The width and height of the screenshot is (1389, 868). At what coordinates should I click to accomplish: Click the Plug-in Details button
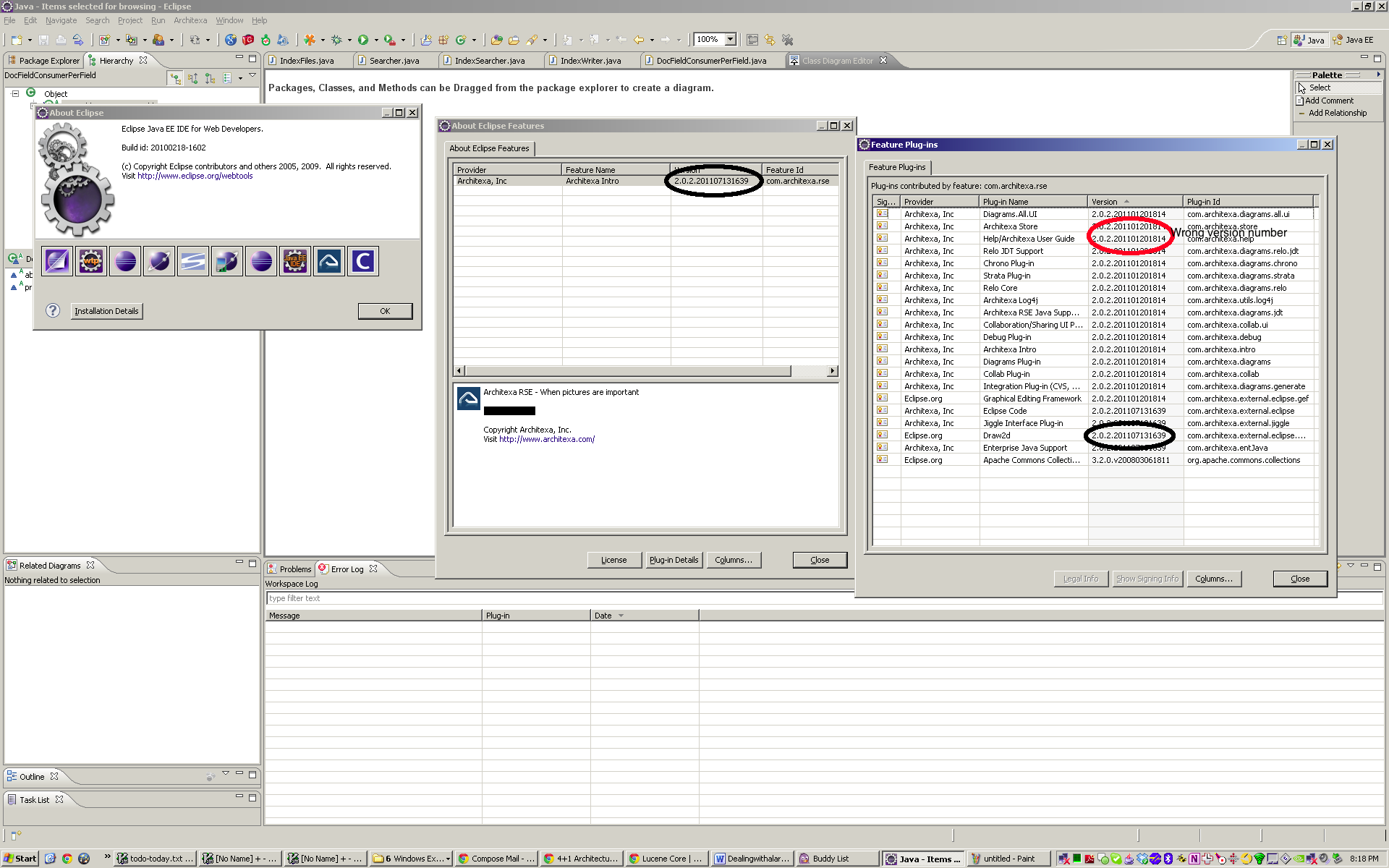point(674,560)
